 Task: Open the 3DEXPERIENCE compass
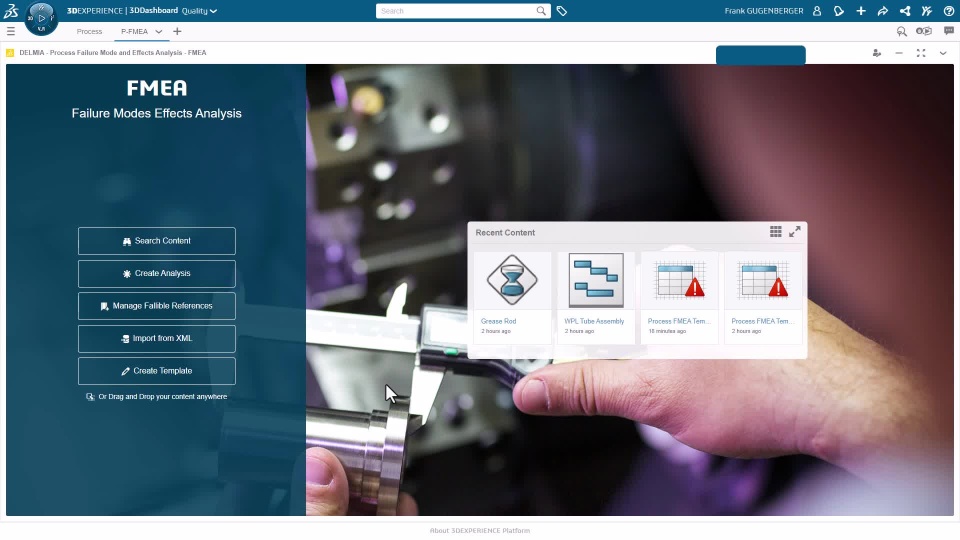tap(41, 18)
